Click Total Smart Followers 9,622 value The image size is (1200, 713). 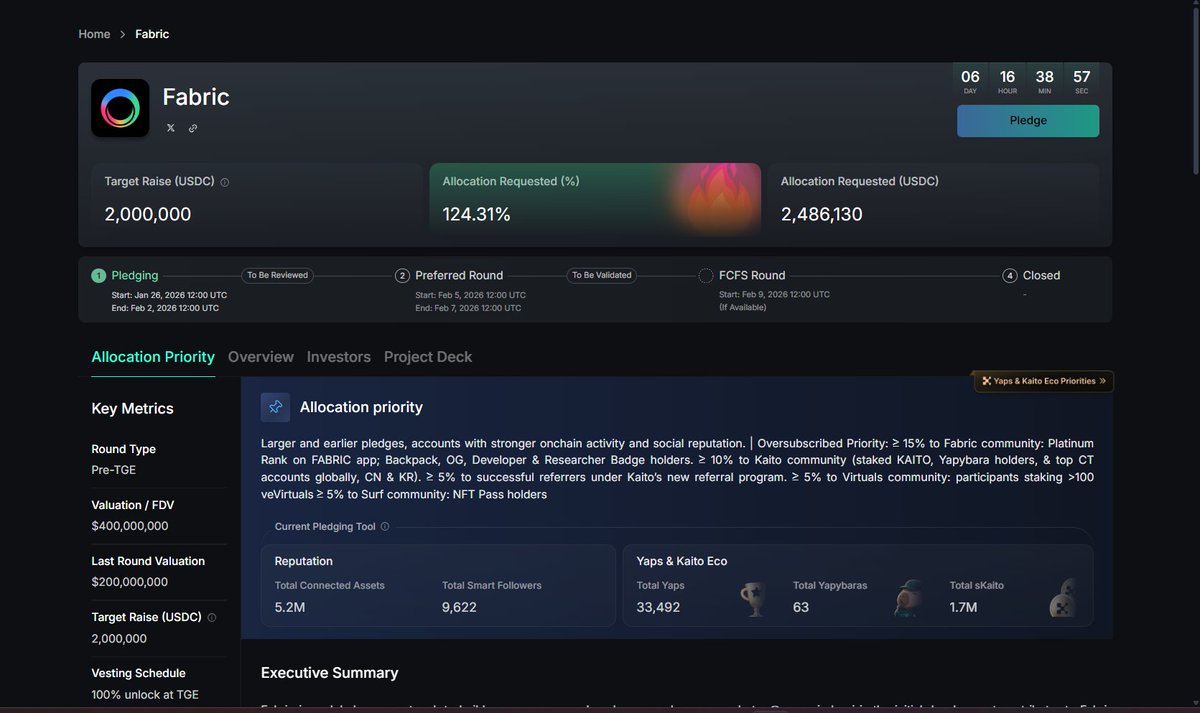click(459, 606)
